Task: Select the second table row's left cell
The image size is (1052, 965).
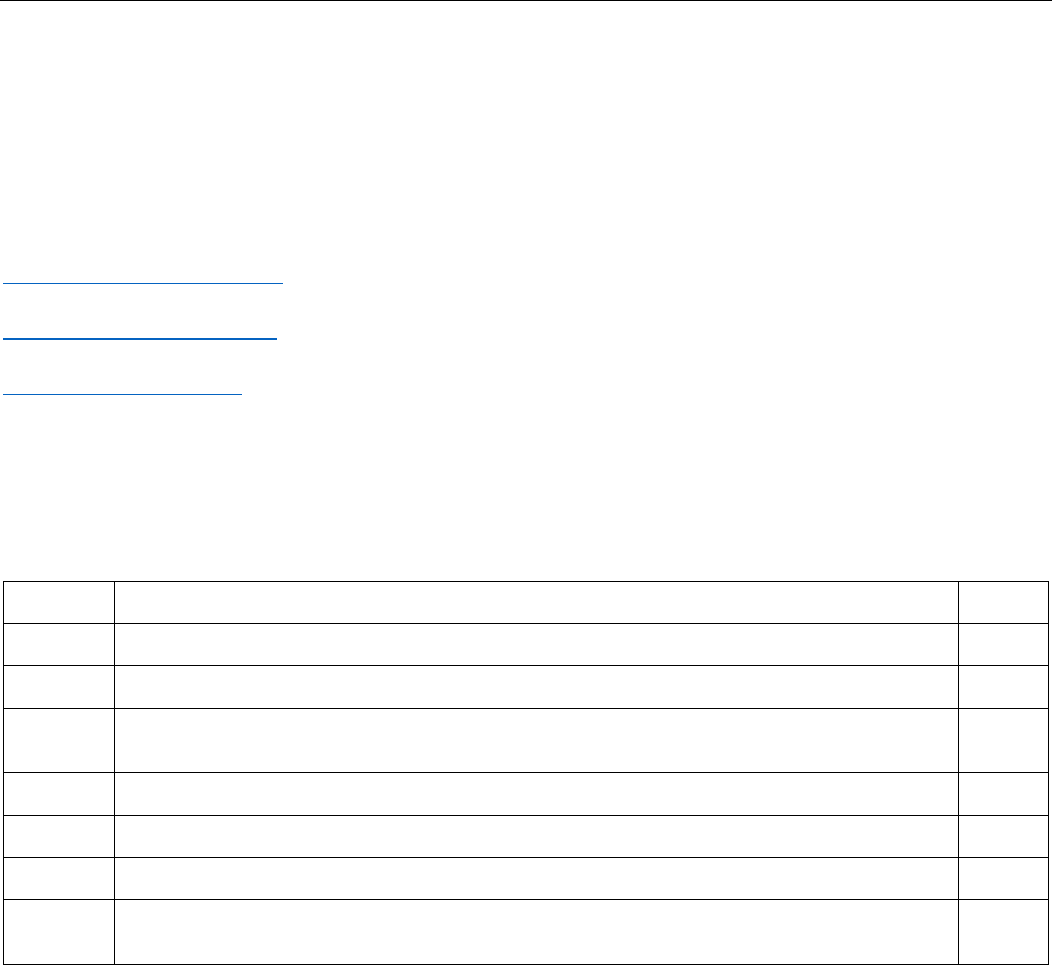Action: [58, 644]
